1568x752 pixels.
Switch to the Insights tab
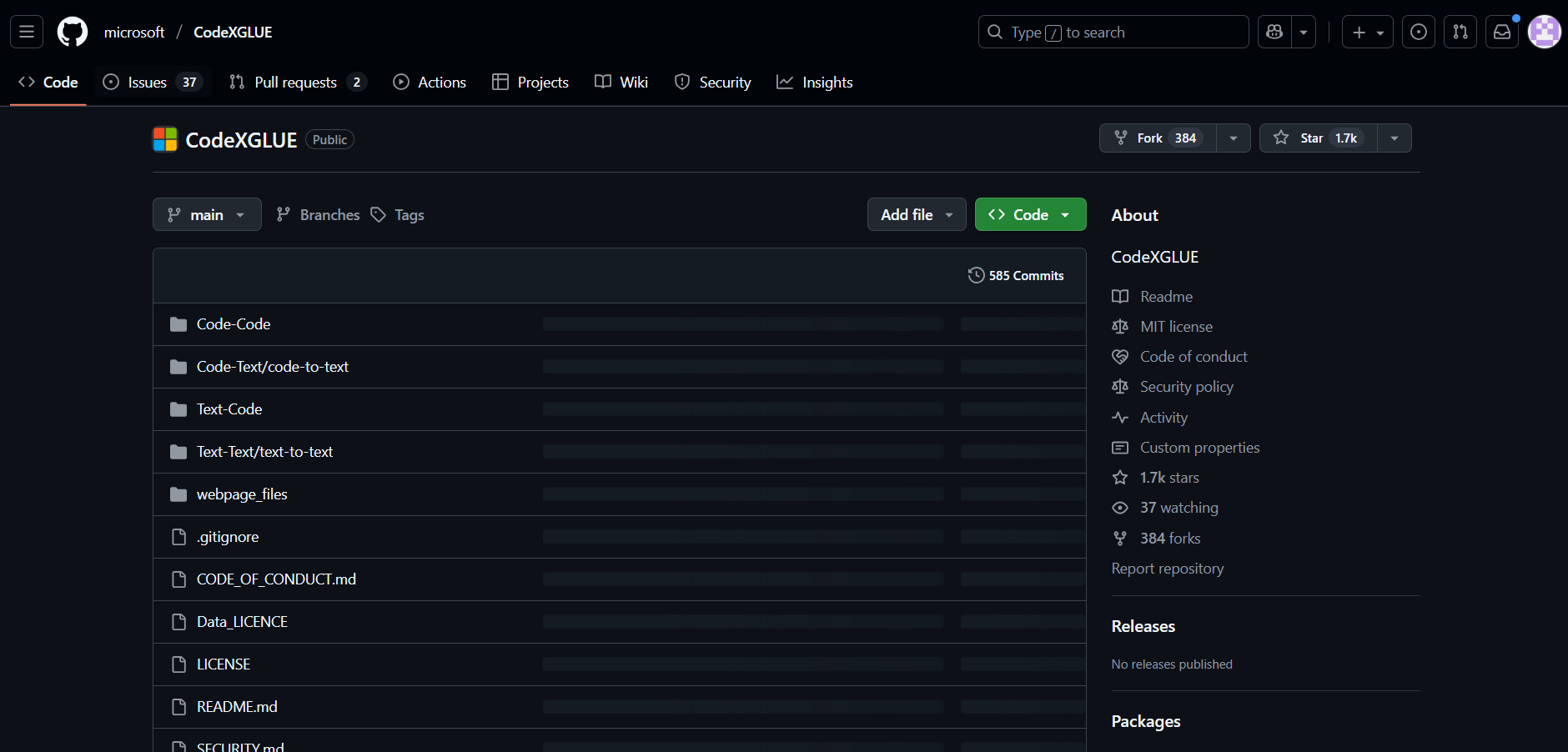click(815, 83)
